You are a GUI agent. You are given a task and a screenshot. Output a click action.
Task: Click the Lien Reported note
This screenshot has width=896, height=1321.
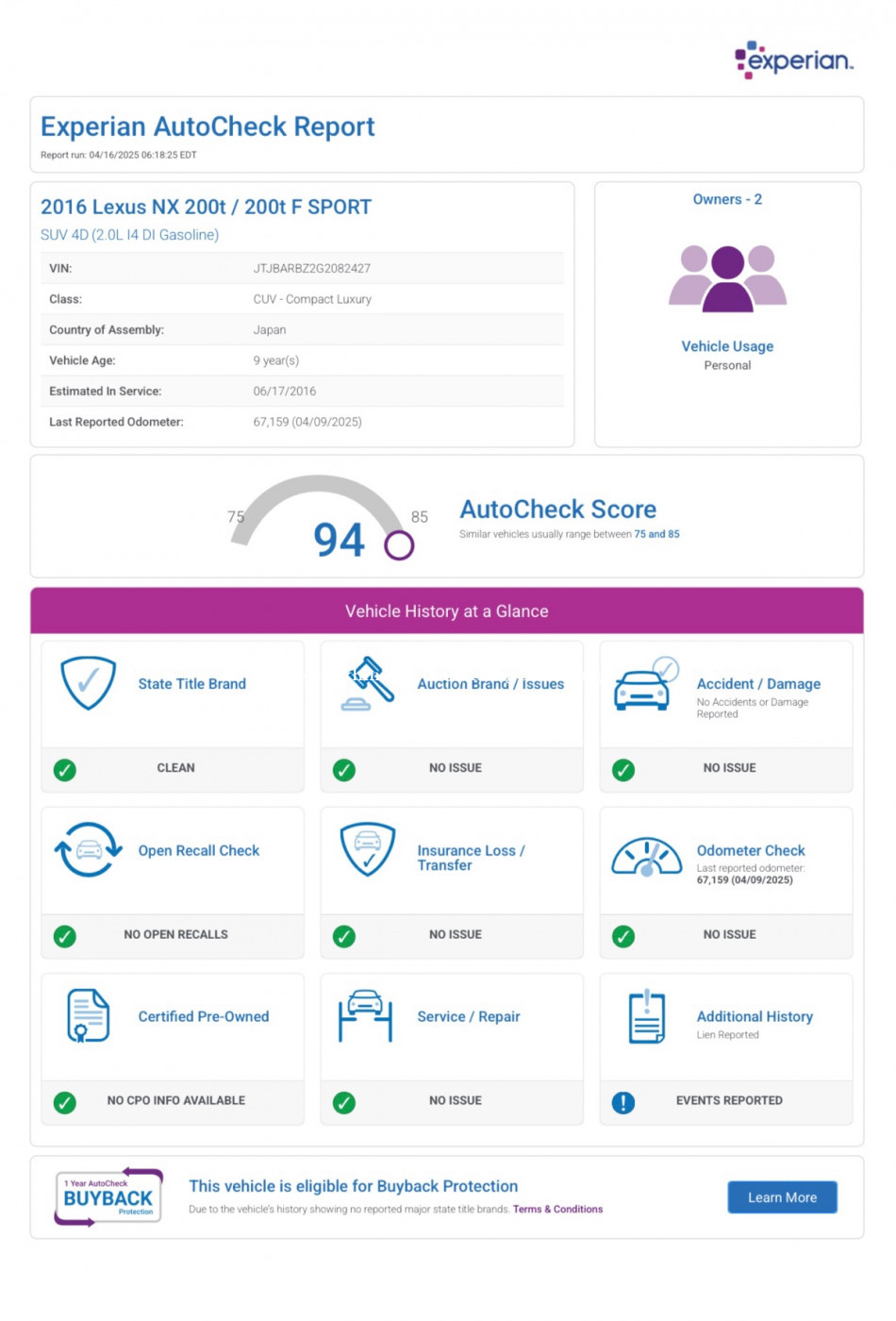(x=727, y=1035)
